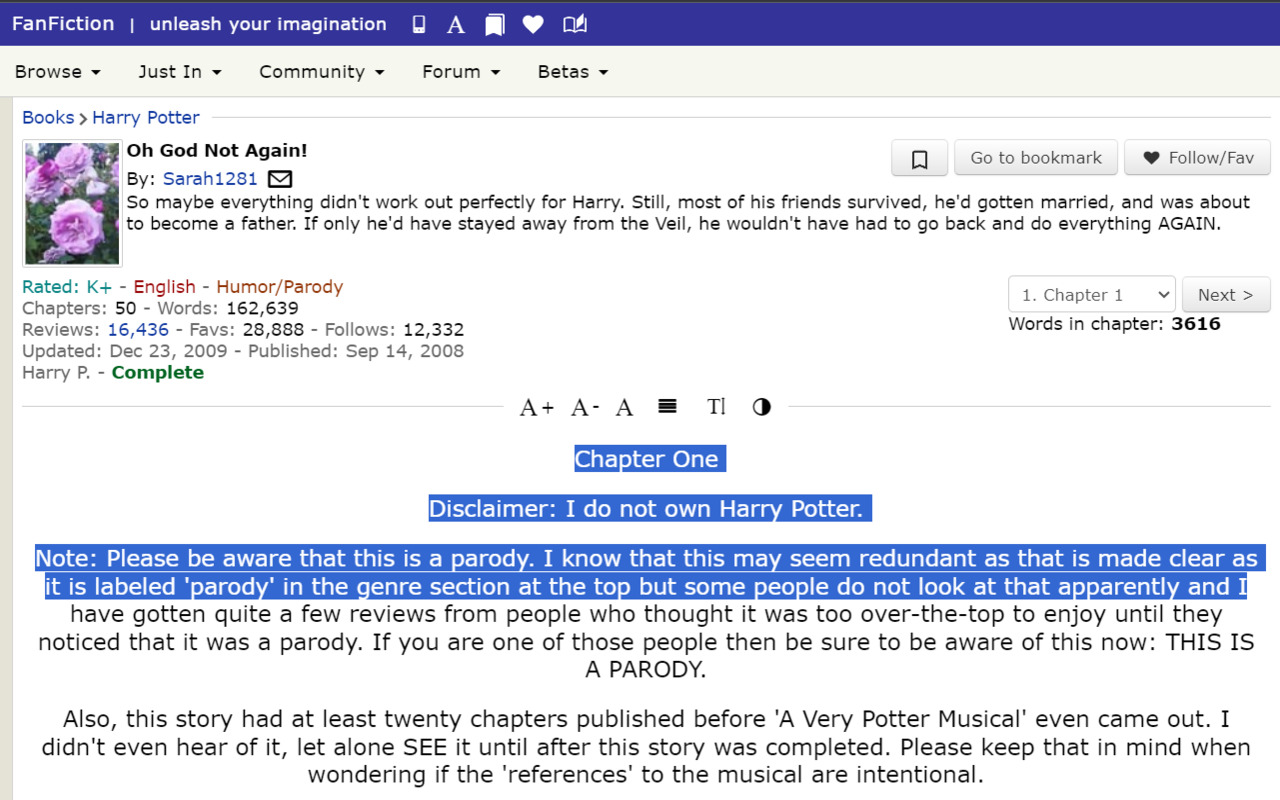Open the 16,436 reviews link
Image resolution: width=1280 pixels, height=800 pixels.
click(138, 330)
